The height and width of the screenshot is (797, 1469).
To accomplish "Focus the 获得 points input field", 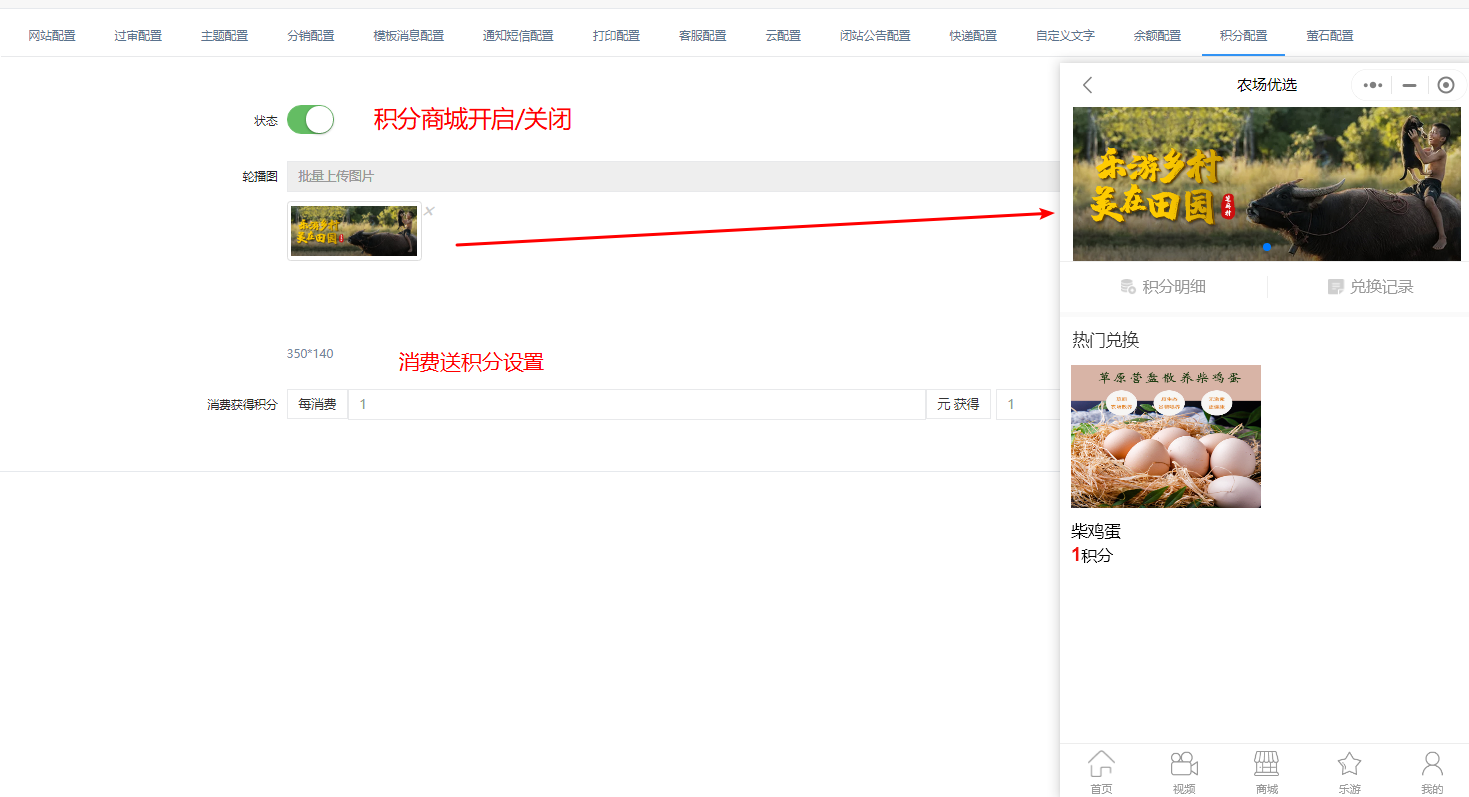I will pyautogui.click(x=1027, y=404).
